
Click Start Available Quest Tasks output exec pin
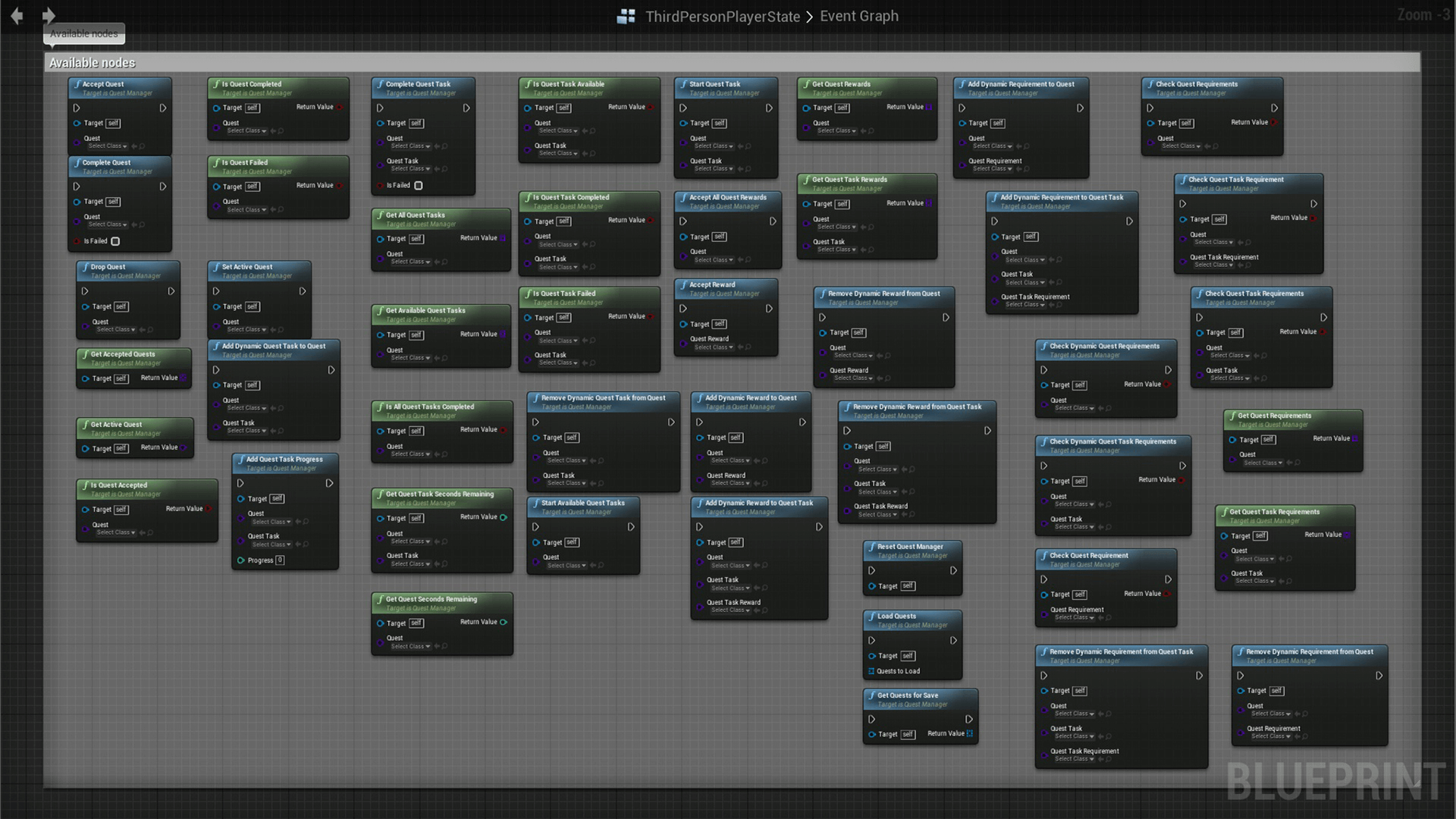click(631, 526)
